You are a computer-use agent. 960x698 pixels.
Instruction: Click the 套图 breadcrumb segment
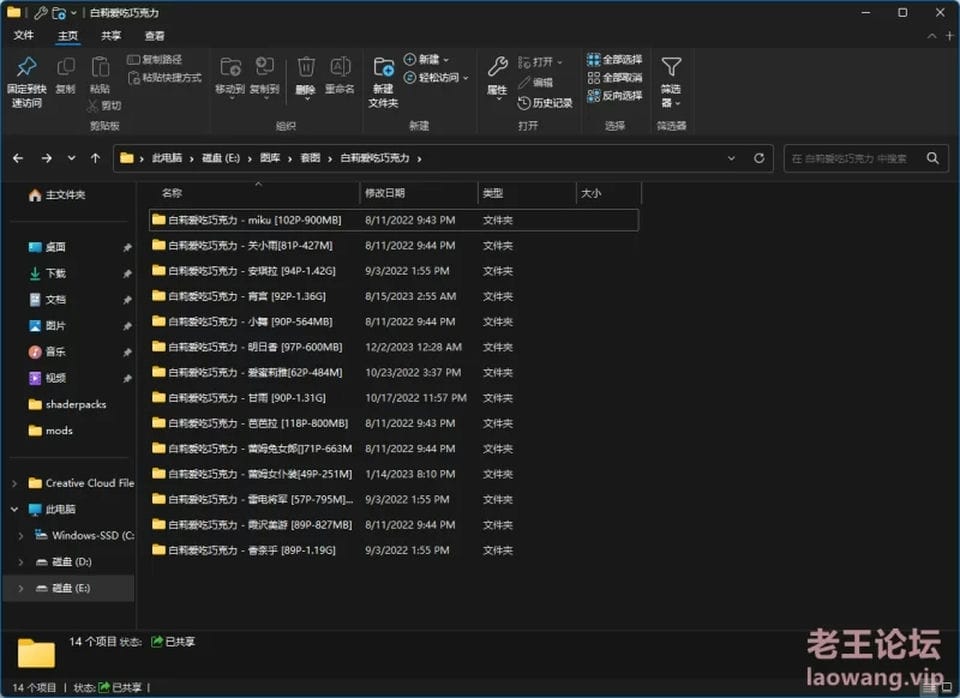(310, 158)
